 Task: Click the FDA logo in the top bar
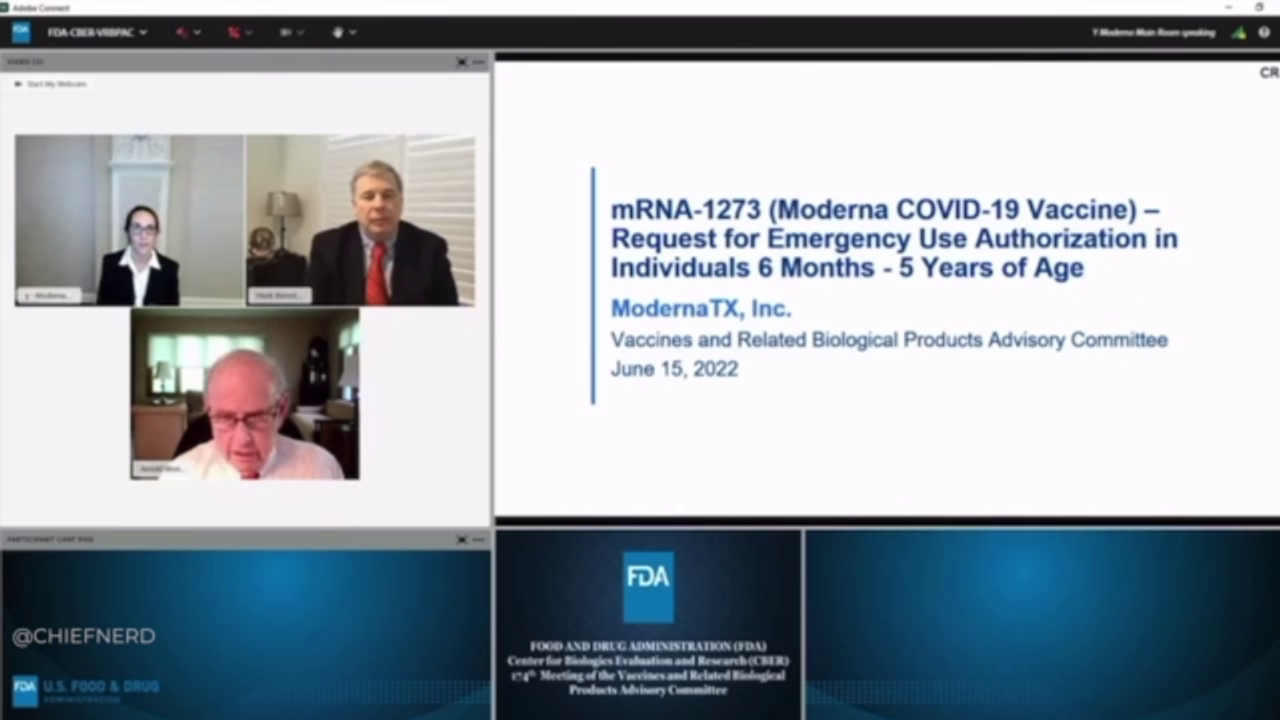pyautogui.click(x=20, y=32)
